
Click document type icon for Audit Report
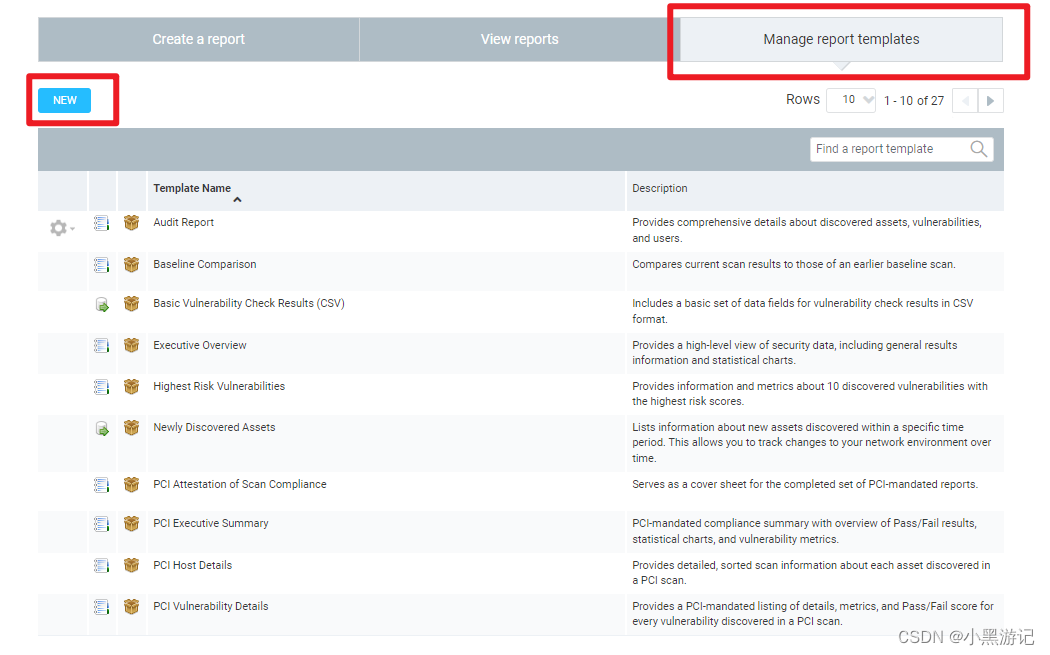[101, 224]
